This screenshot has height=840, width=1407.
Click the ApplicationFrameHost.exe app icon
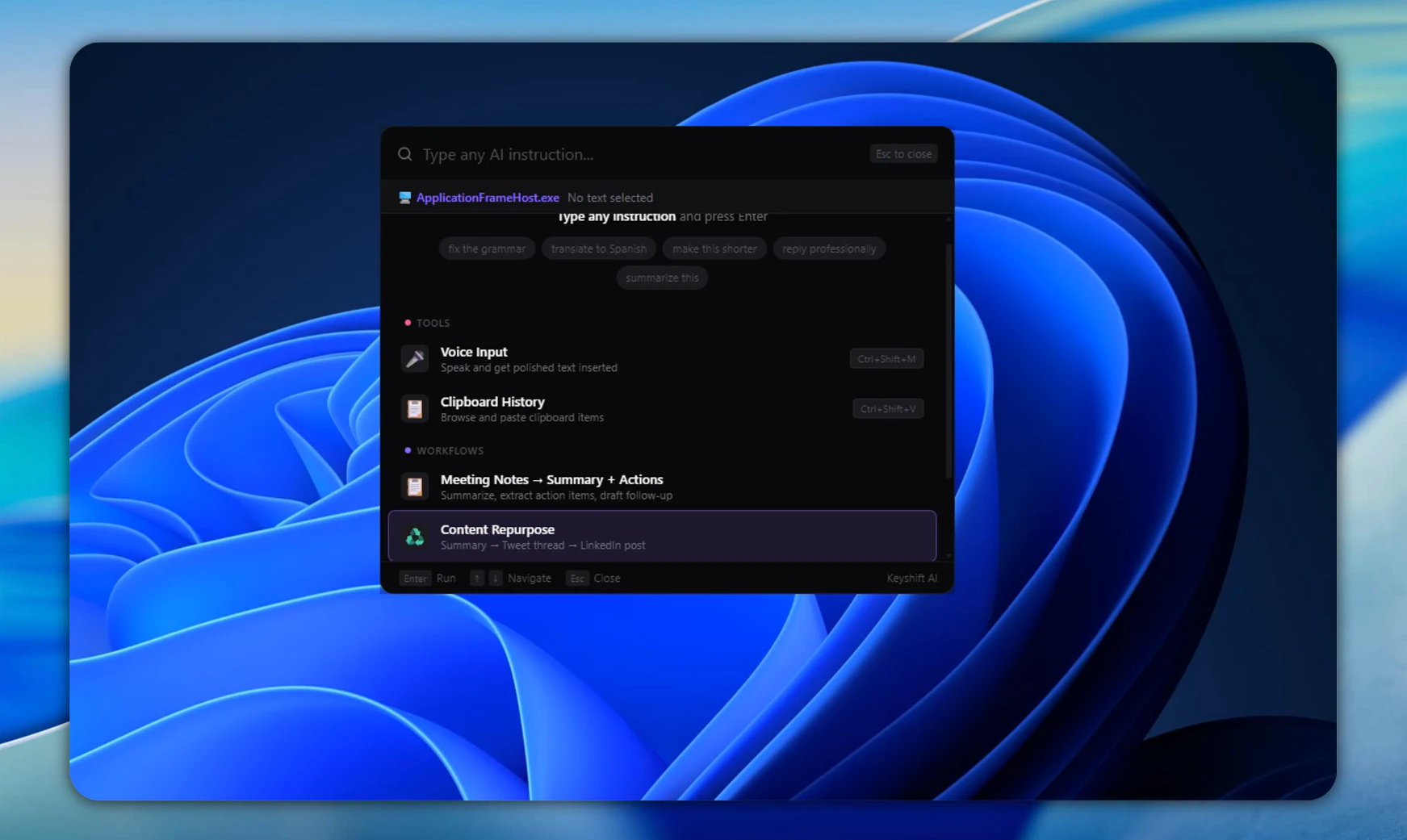(404, 198)
